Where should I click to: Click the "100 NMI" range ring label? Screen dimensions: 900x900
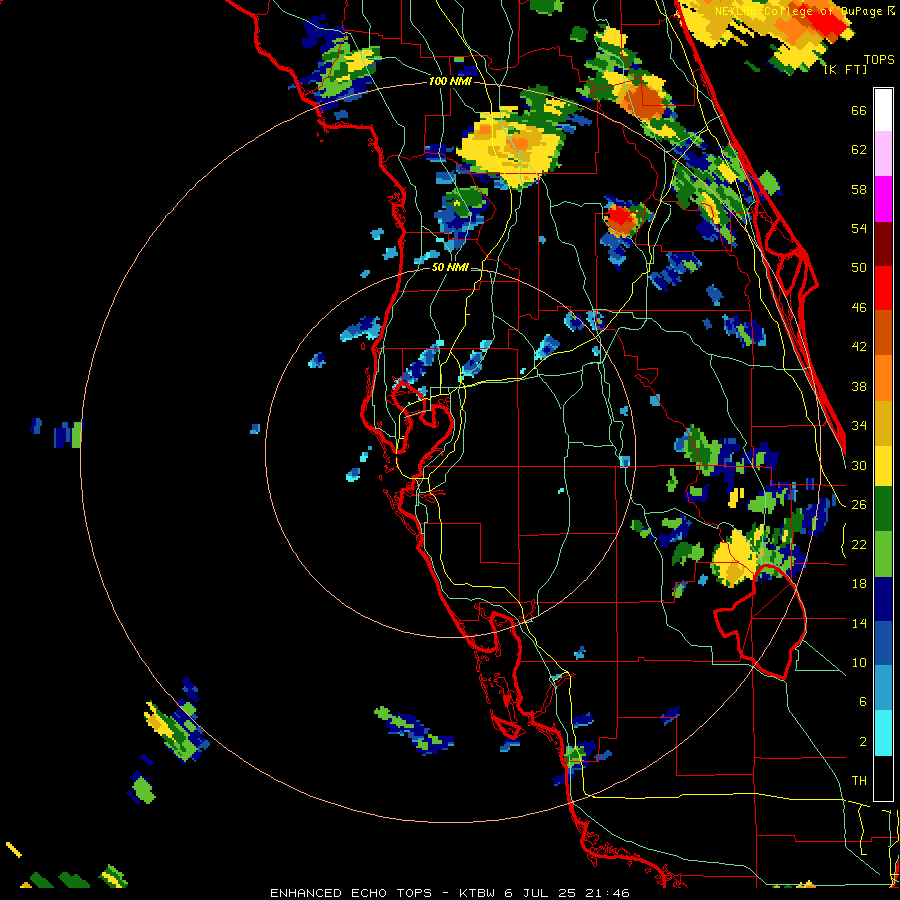pos(450,82)
